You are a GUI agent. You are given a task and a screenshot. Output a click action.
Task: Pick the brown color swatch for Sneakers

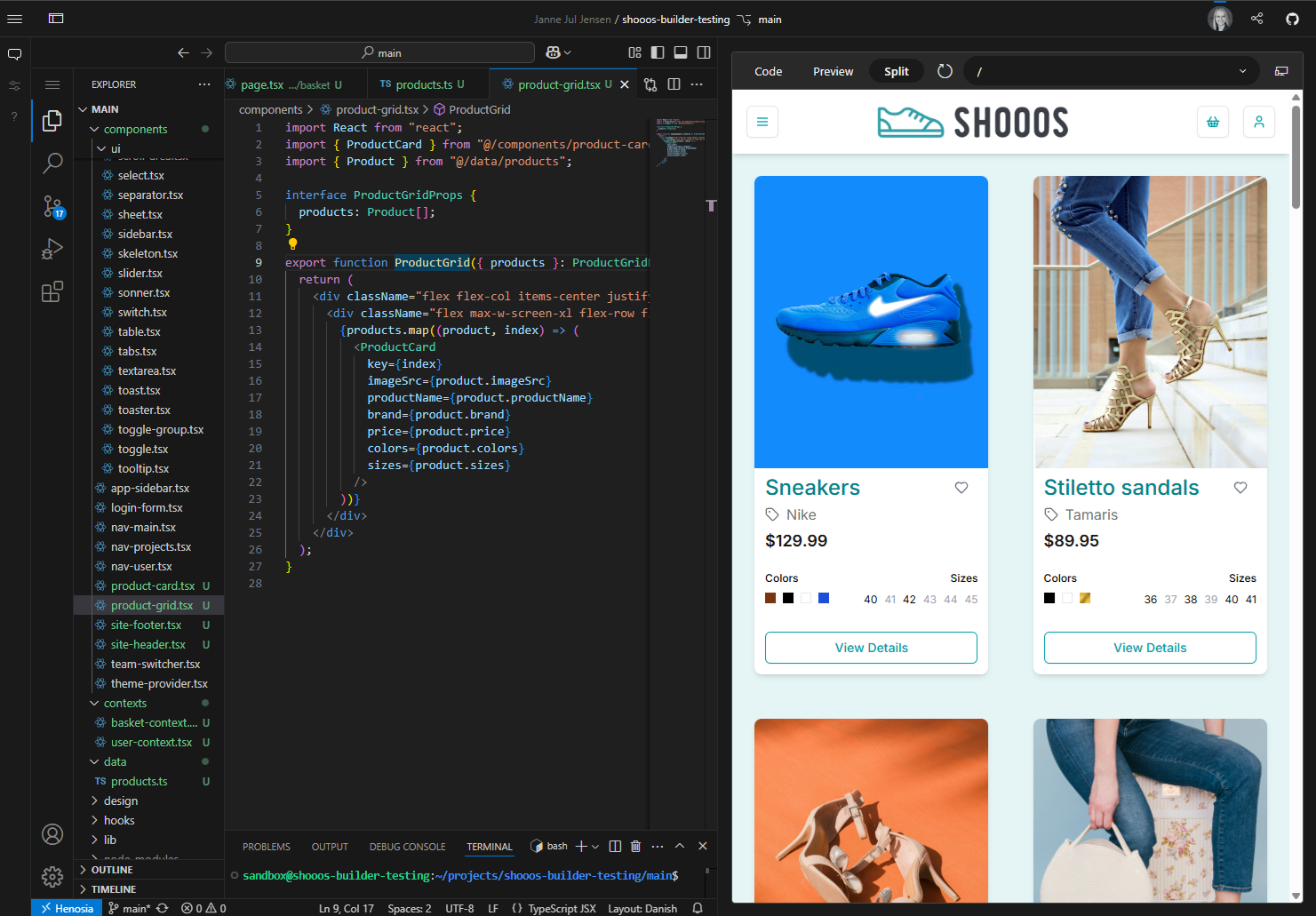(770, 598)
